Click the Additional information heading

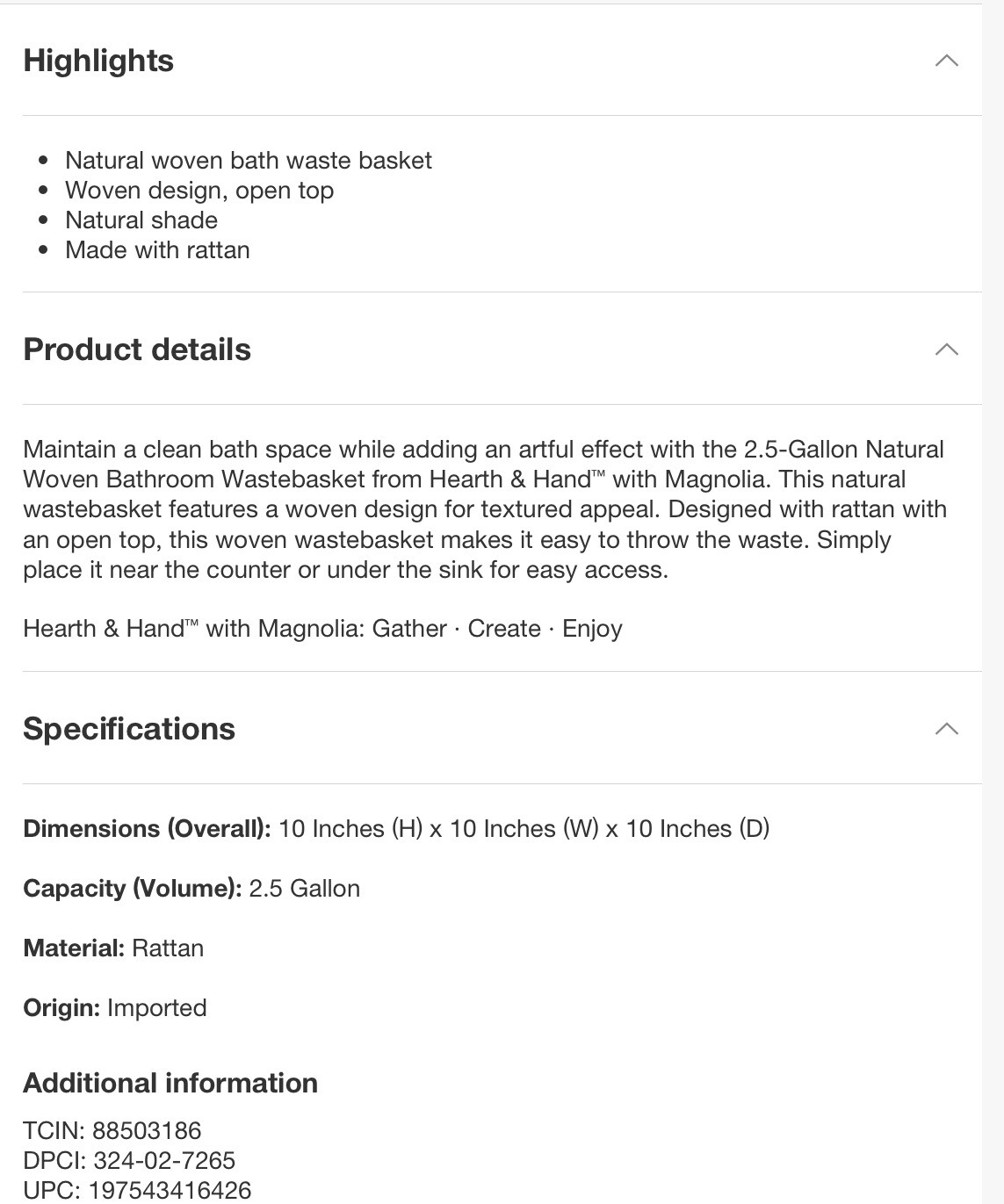pos(170,1083)
